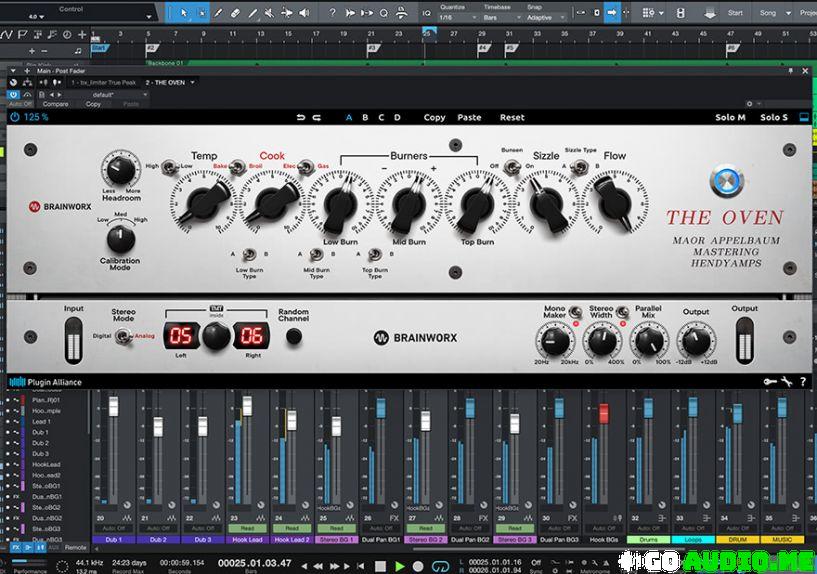The height and width of the screenshot is (574, 817).
Task: Open Plugin Alliance wrench settings icon
Action: tap(787, 382)
